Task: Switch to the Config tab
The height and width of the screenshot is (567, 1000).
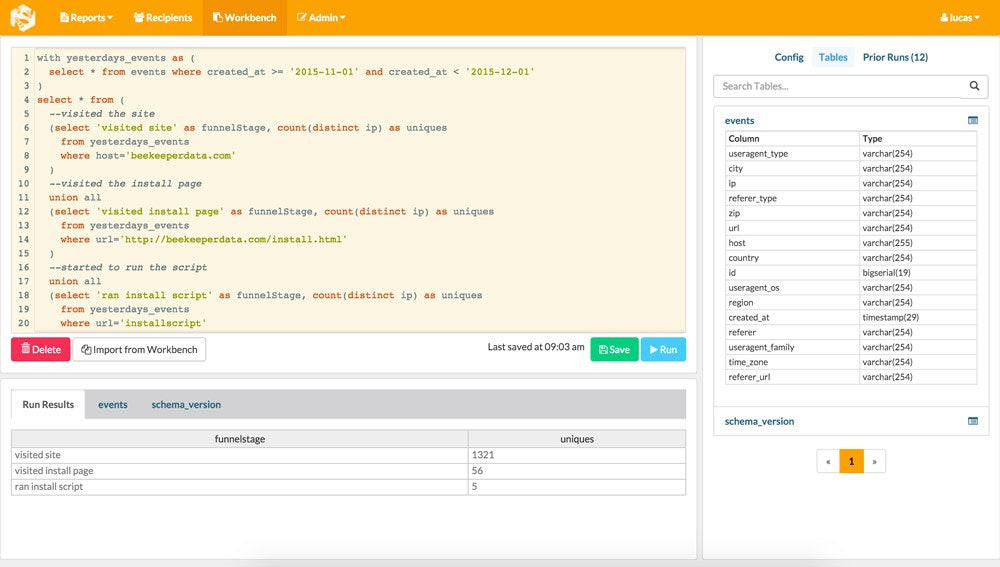Action: pos(789,58)
